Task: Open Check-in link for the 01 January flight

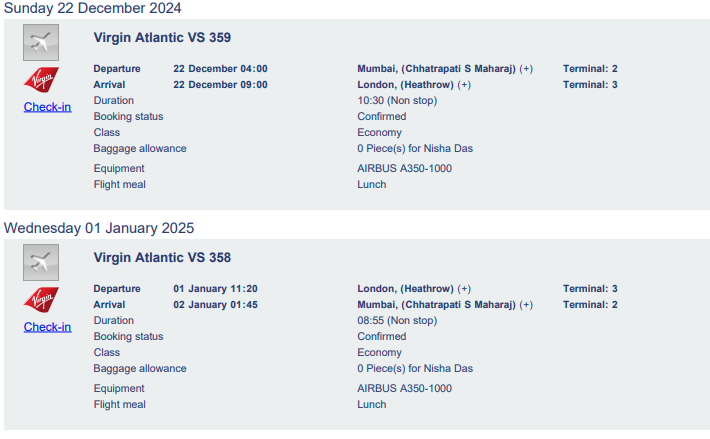Action: click(48, 327)
